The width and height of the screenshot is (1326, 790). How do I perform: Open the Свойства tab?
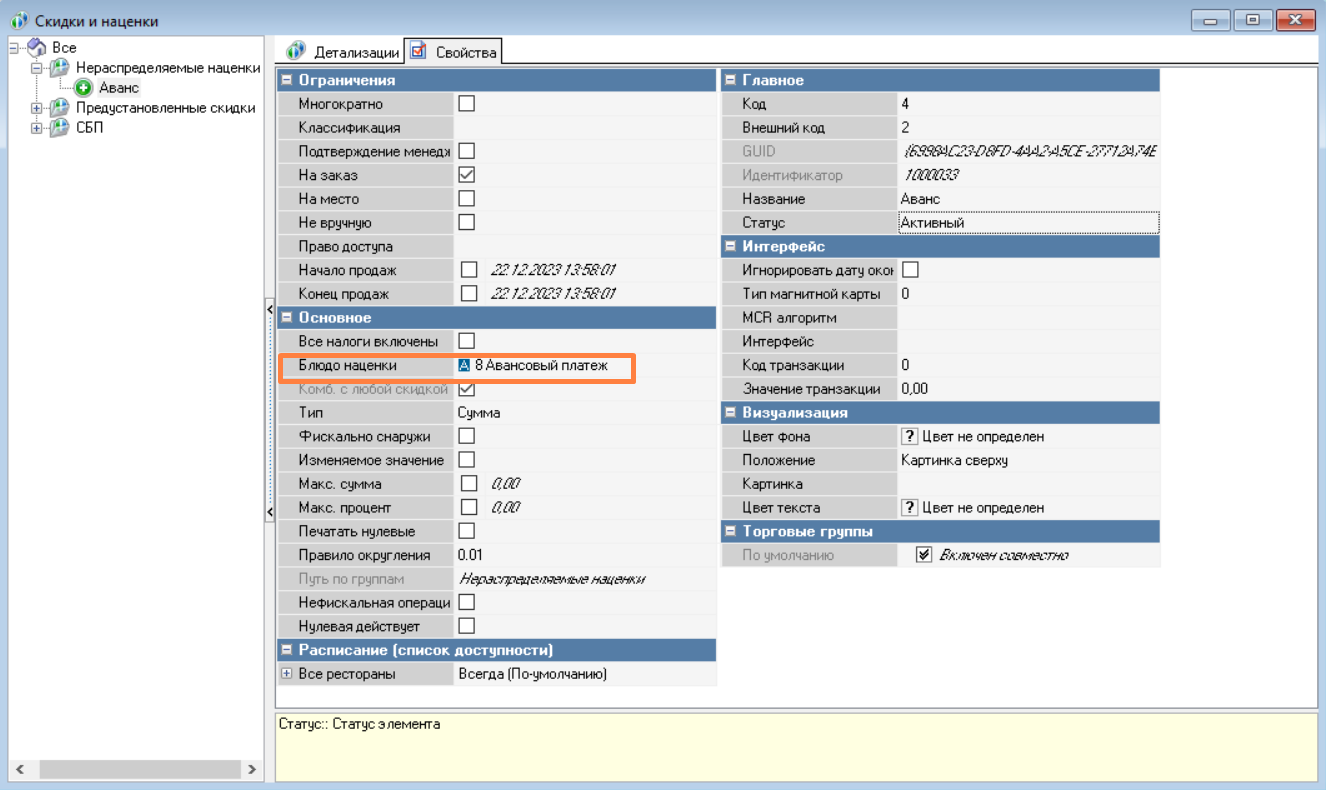pyautogui.click(x=454, y=52)
